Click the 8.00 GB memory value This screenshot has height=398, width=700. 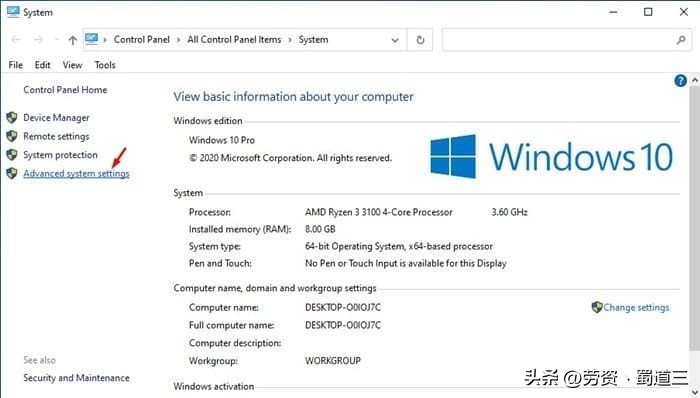tap(320, 229)
